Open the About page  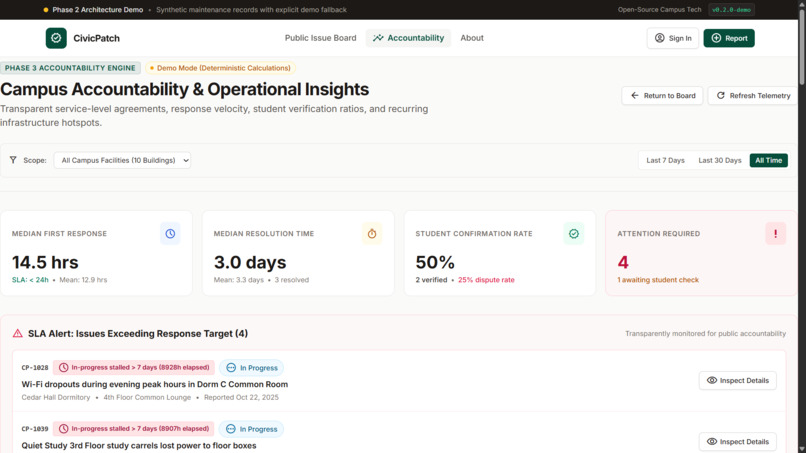pyautogui.click(x=472, y=38)
